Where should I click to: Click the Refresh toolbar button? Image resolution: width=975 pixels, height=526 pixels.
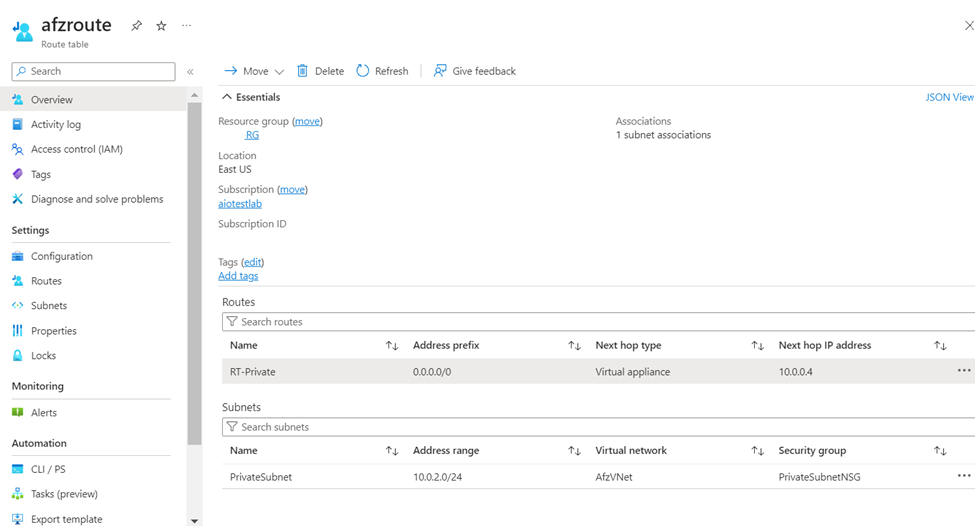click(382, 71)
